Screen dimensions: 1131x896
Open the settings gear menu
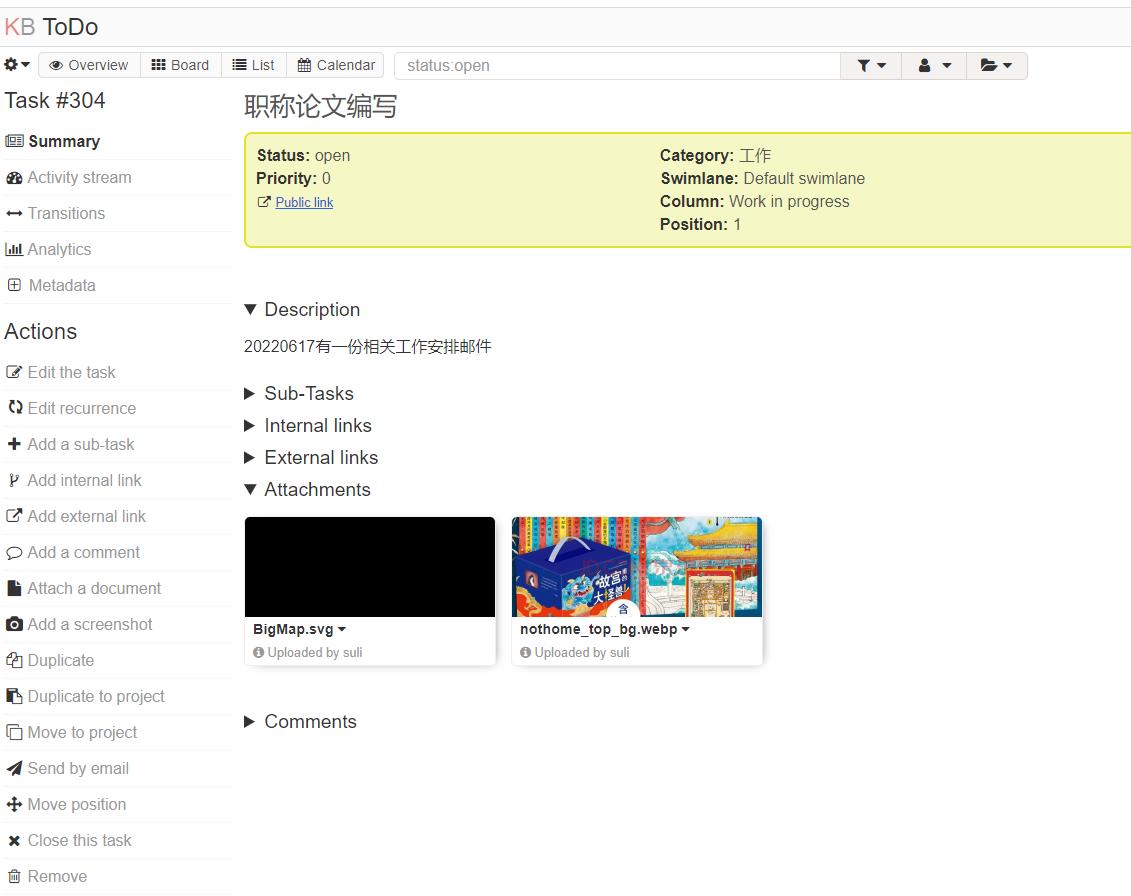click(15, 64)
